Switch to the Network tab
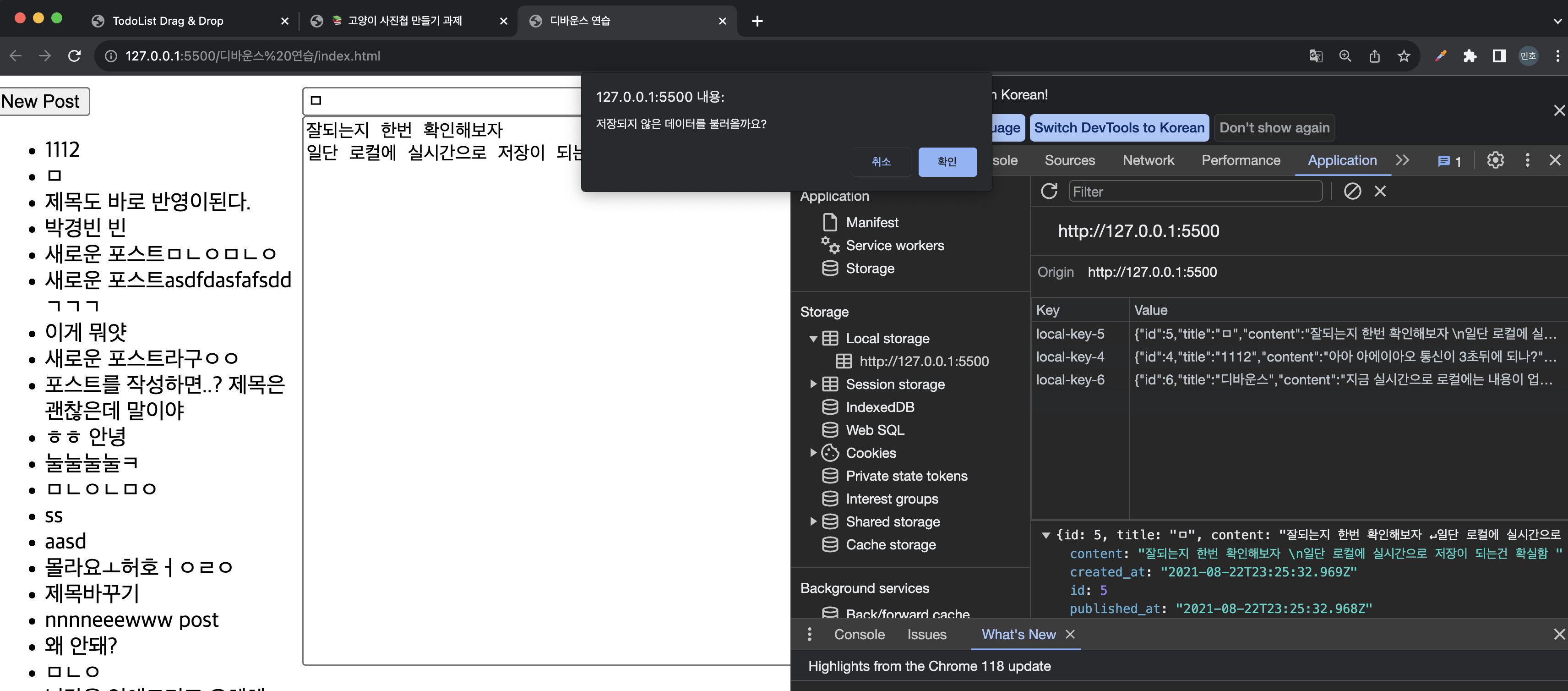This screenshot has width=1568, height=691. pyautogui.click(x=1148, y=160)
